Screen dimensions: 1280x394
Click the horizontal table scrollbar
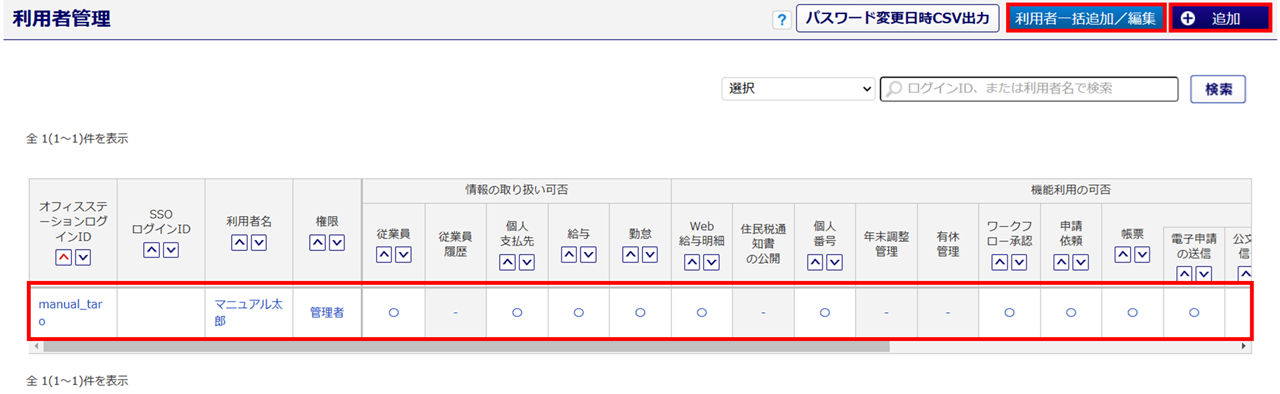tap(465, 346)
